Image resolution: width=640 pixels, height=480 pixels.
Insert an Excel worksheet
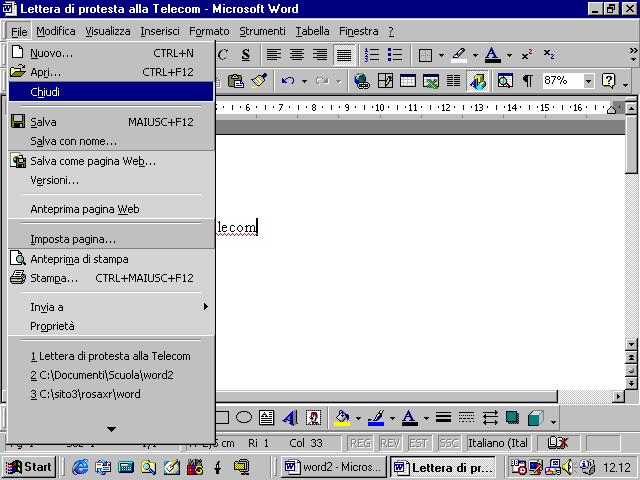point(431,81)
